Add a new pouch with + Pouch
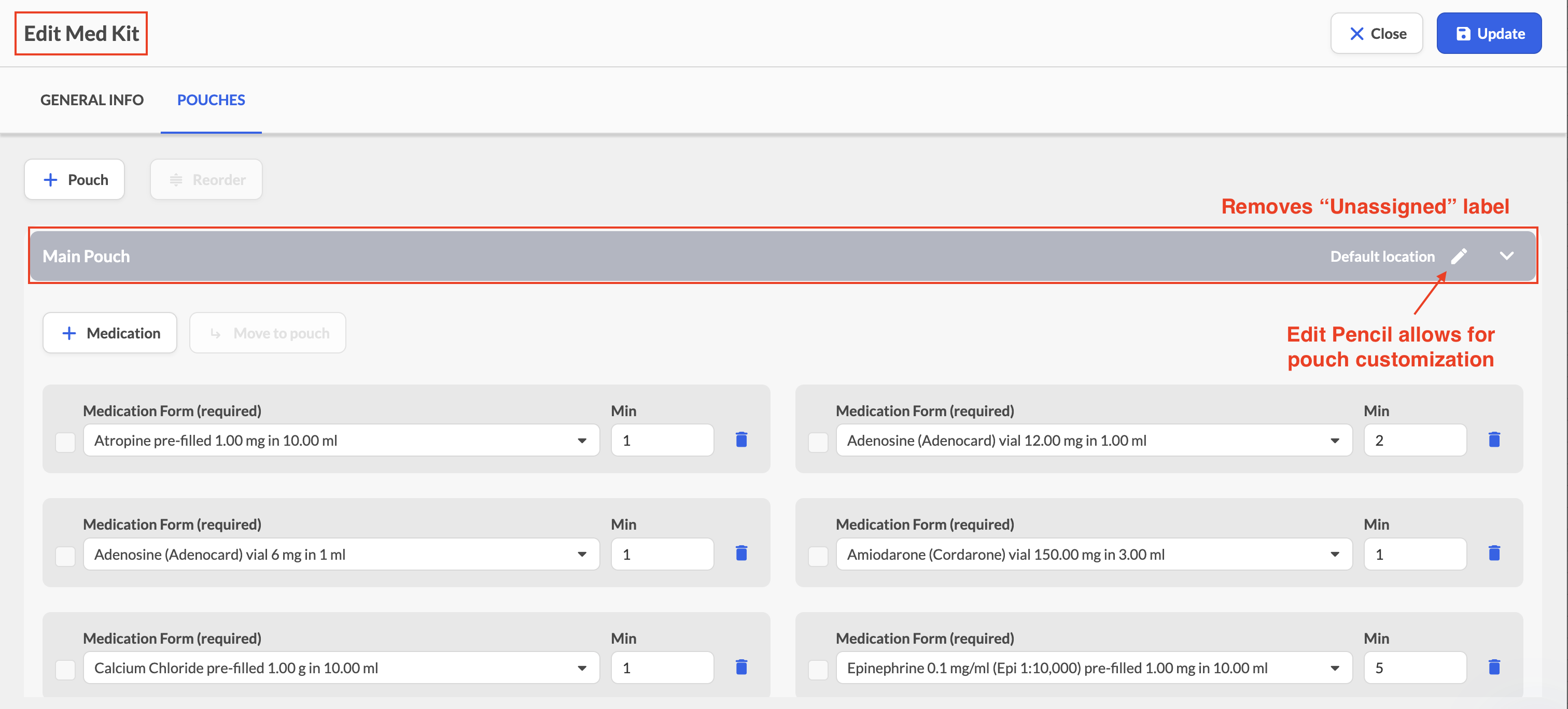The image size is (1568, 709). 74,179
